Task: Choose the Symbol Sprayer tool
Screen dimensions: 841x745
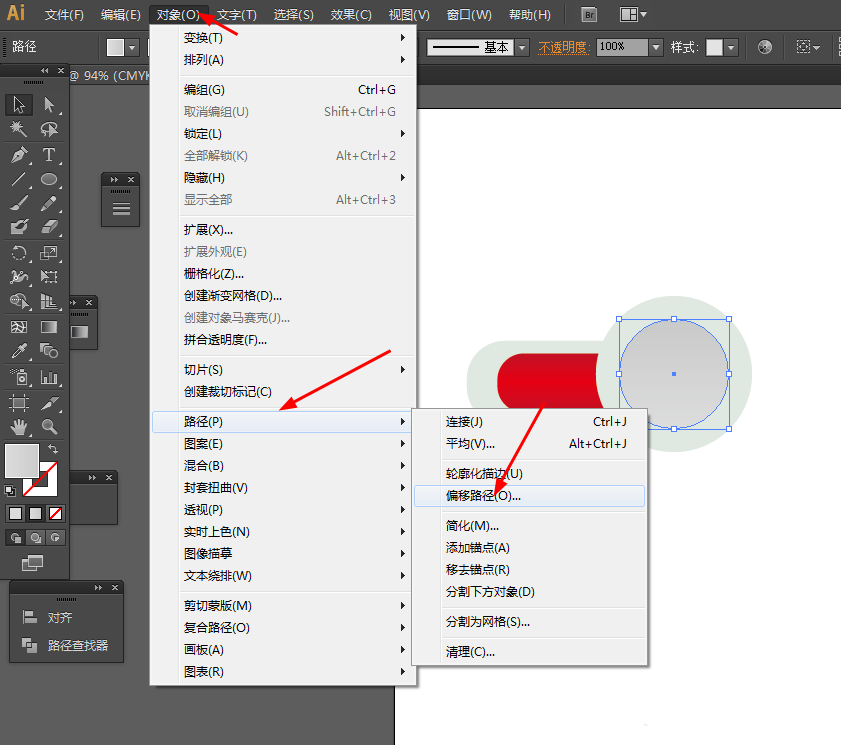Action: point(19,377)
